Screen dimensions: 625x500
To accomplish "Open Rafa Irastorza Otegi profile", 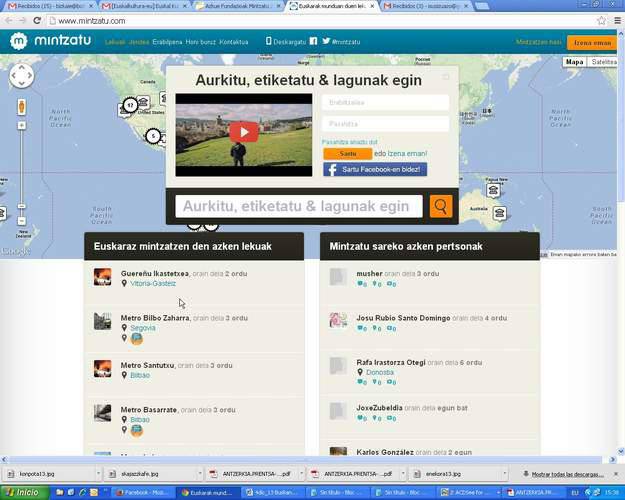I will [x=391, y=362].
